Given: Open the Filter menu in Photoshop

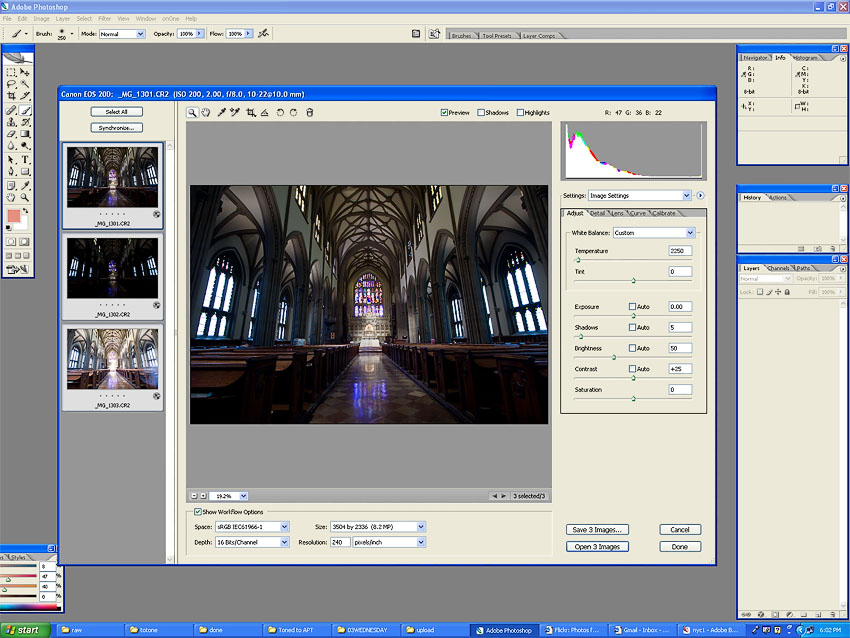Looking at the screenshot, I should click(104, 18).
